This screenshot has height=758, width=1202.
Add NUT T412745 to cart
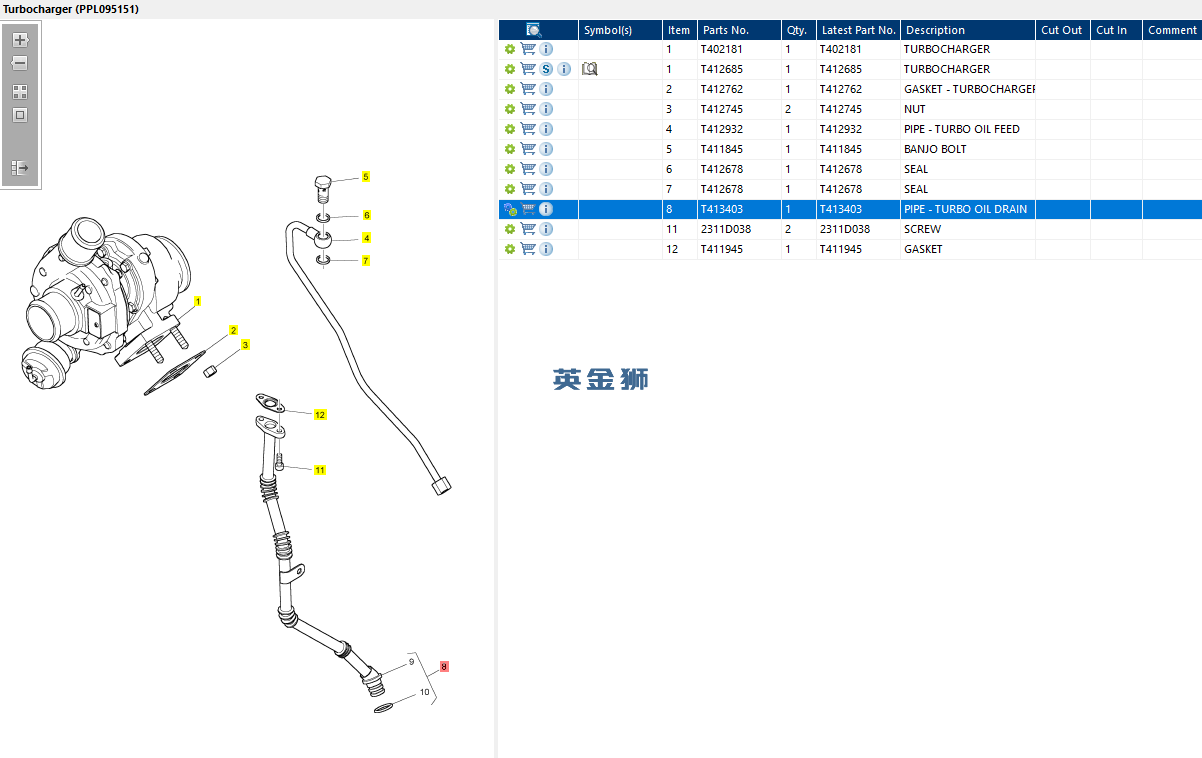click(528, 109)
